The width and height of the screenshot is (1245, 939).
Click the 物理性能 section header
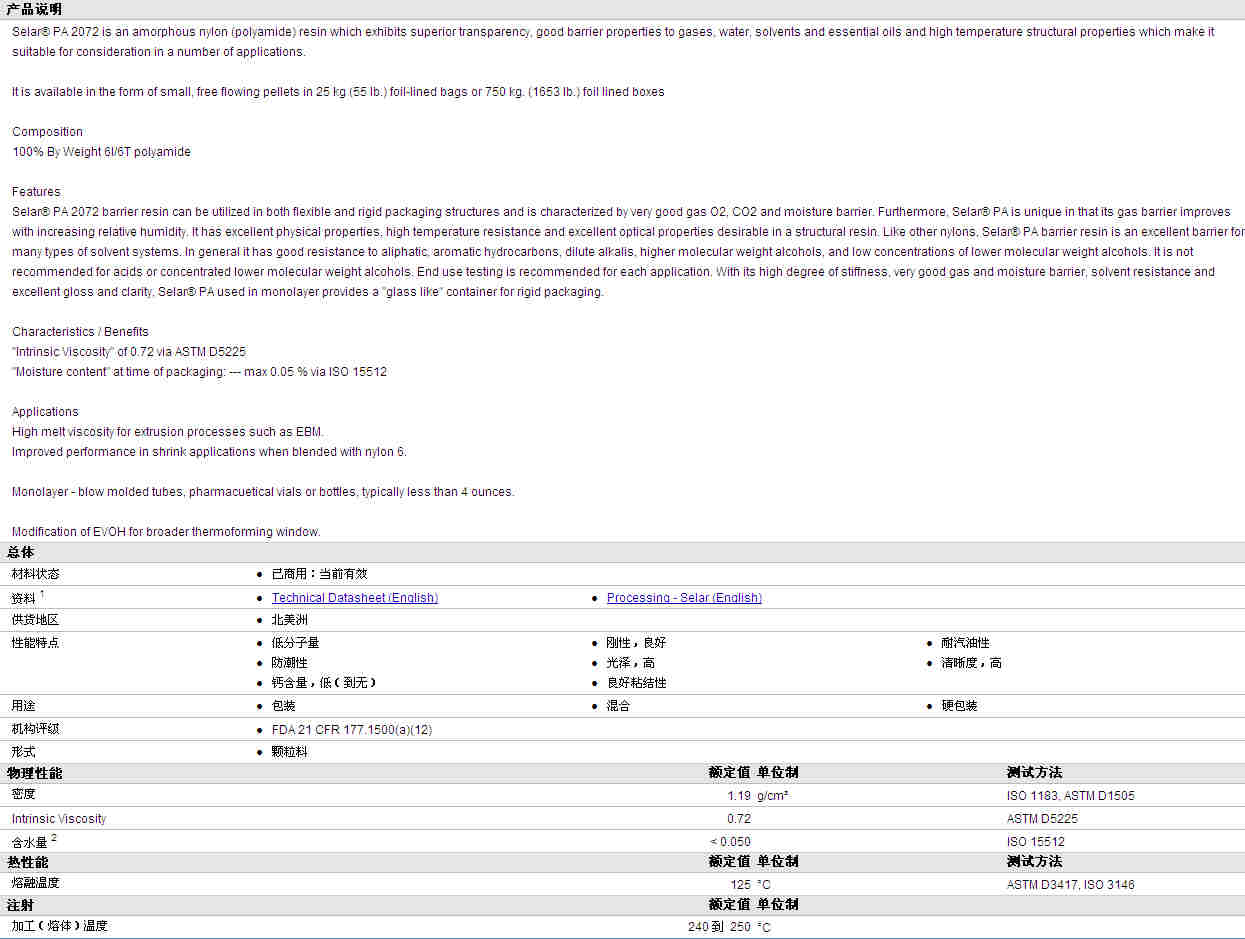(x=35, y=773)
